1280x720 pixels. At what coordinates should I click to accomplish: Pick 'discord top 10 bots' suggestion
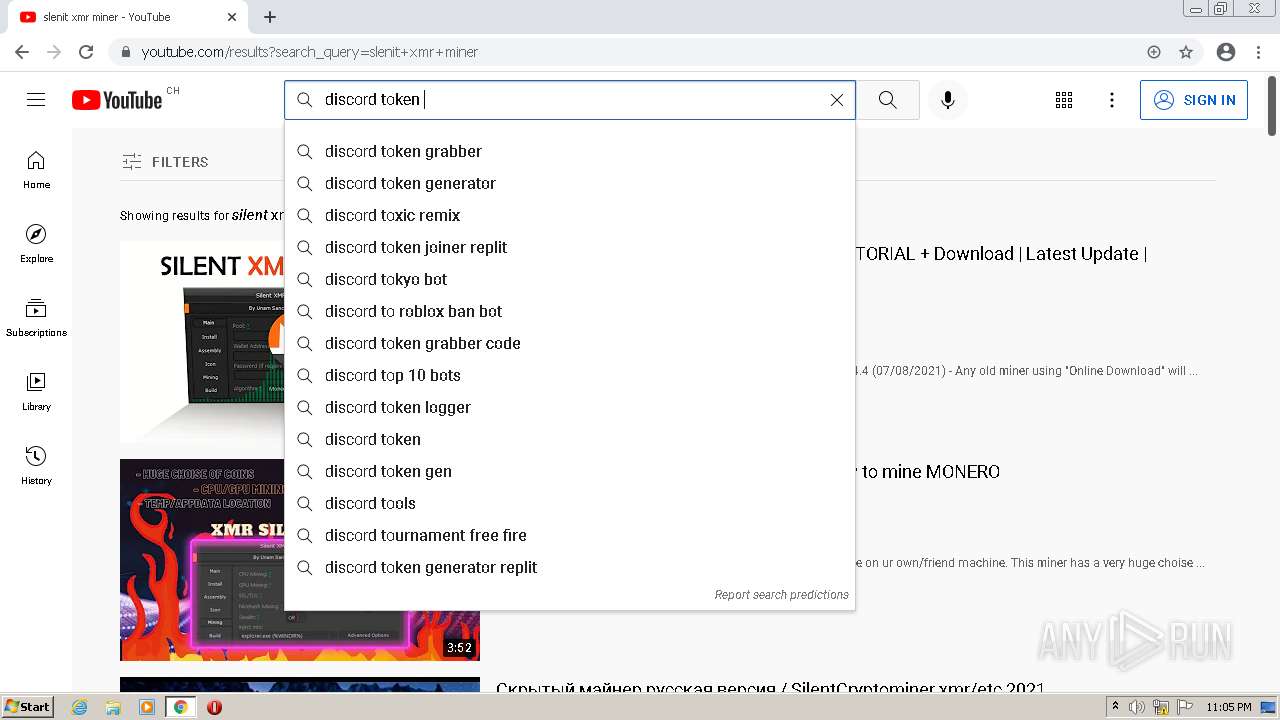pos(570,375)
